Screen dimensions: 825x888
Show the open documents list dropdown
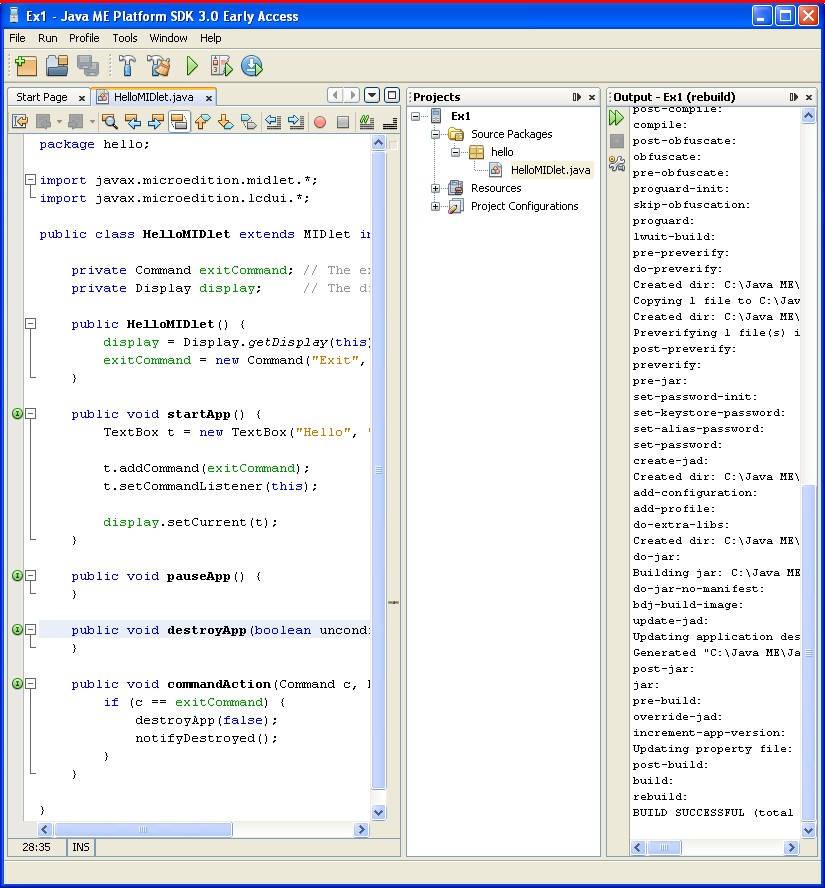pos(372,95)
